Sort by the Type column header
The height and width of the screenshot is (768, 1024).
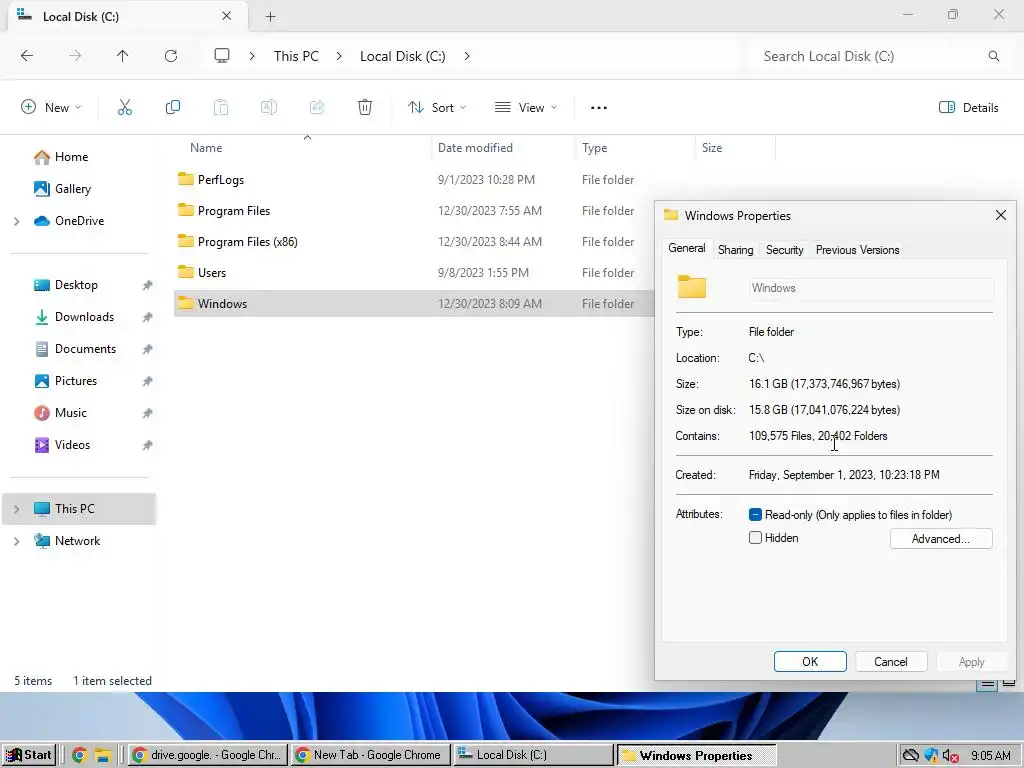point(635,148)
